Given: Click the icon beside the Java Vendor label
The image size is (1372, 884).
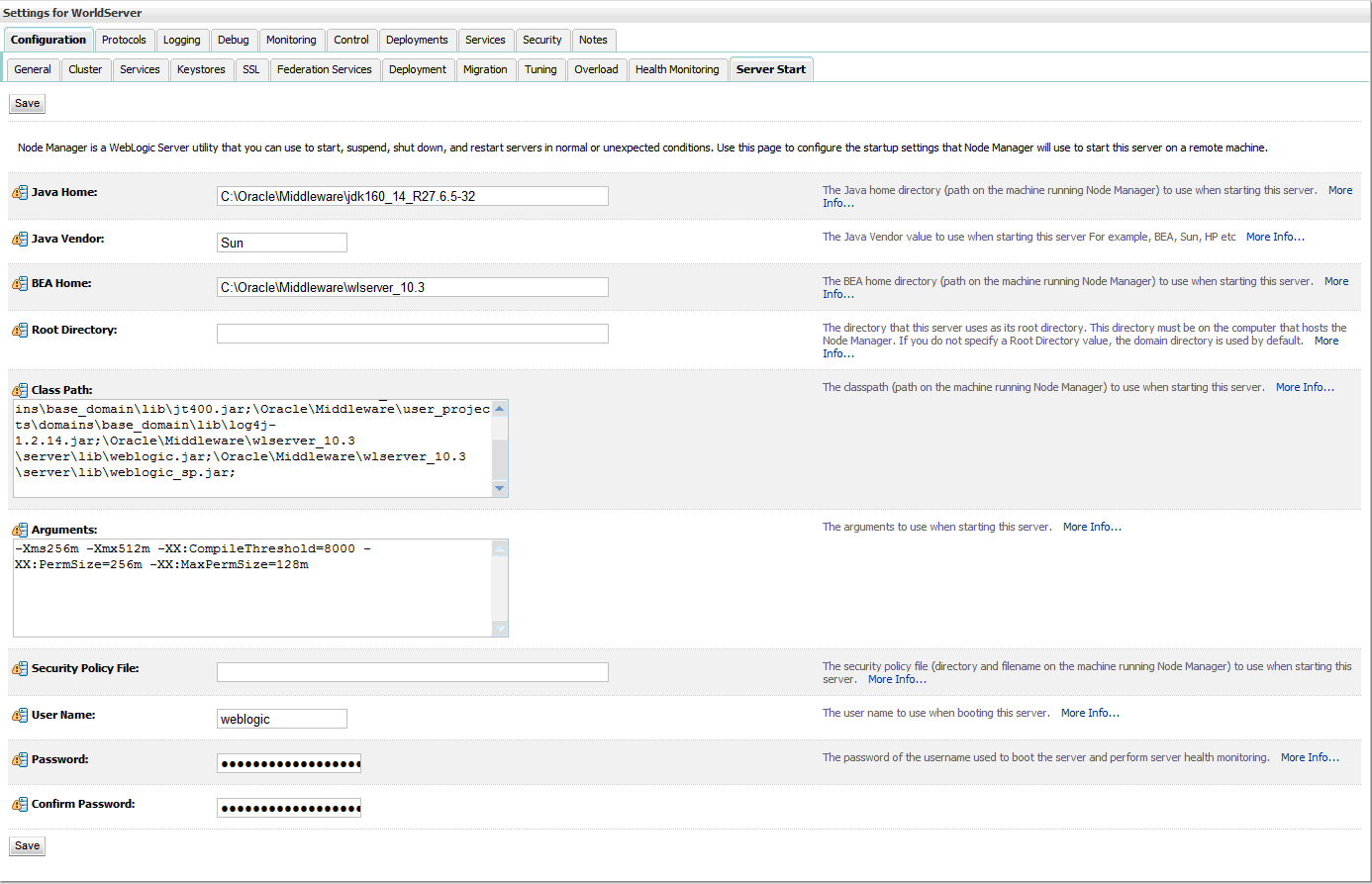Looking at the screenshot, I should (20, 240).
